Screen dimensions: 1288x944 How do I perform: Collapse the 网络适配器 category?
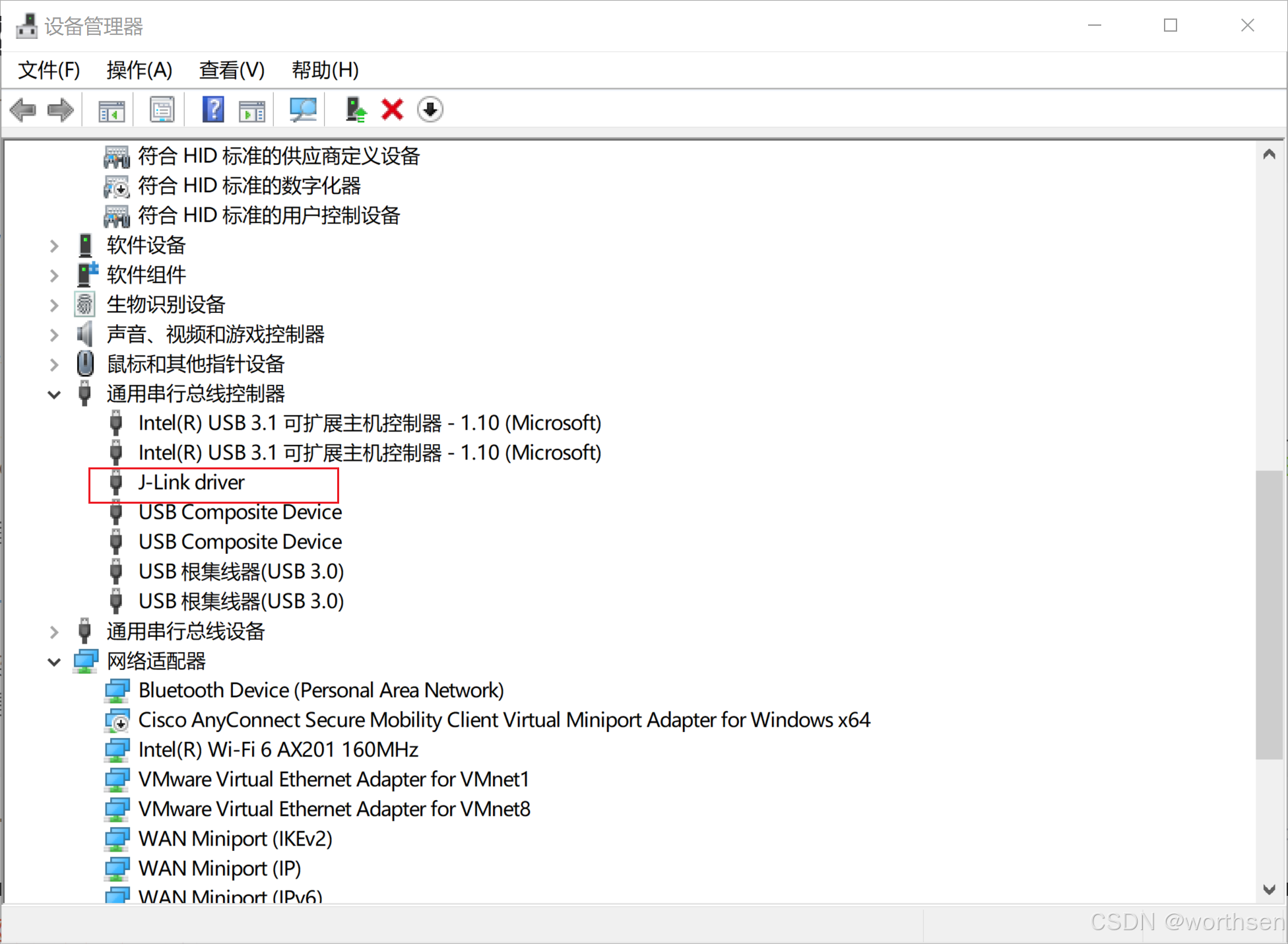coord(54,662)
